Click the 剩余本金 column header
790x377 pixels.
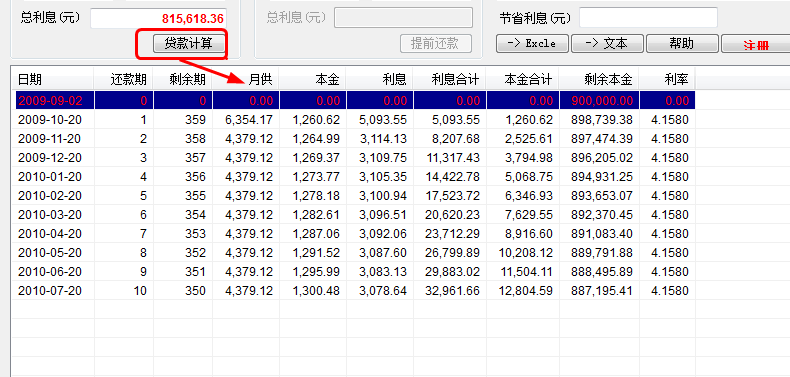(600, 79)
